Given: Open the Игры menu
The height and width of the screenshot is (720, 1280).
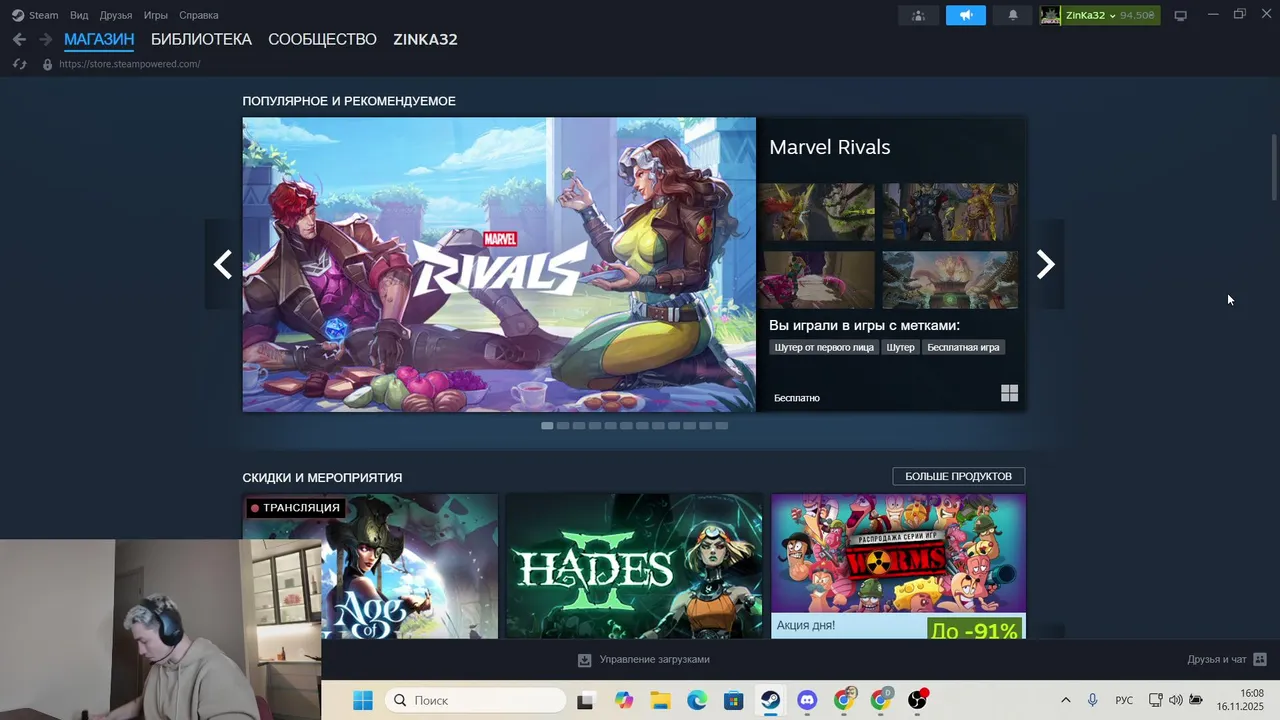Looking at the screenshot, I should tap(155, 15).
